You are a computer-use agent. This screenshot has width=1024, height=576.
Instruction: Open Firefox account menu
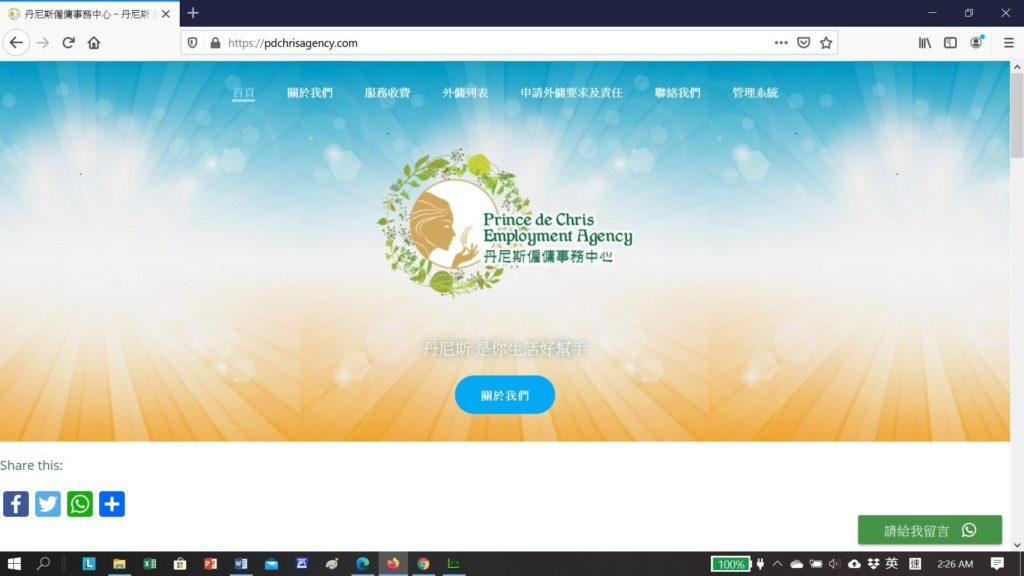coord(976,42)
